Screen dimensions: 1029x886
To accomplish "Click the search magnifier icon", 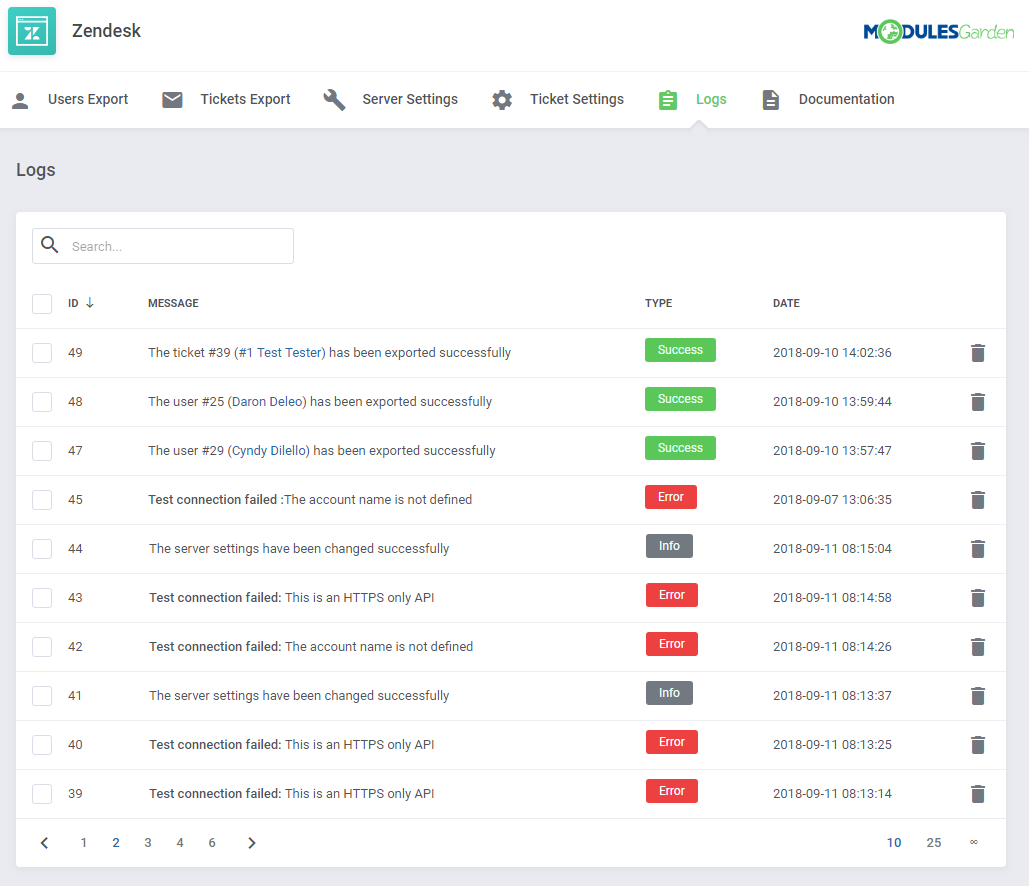I will point(50,245).
